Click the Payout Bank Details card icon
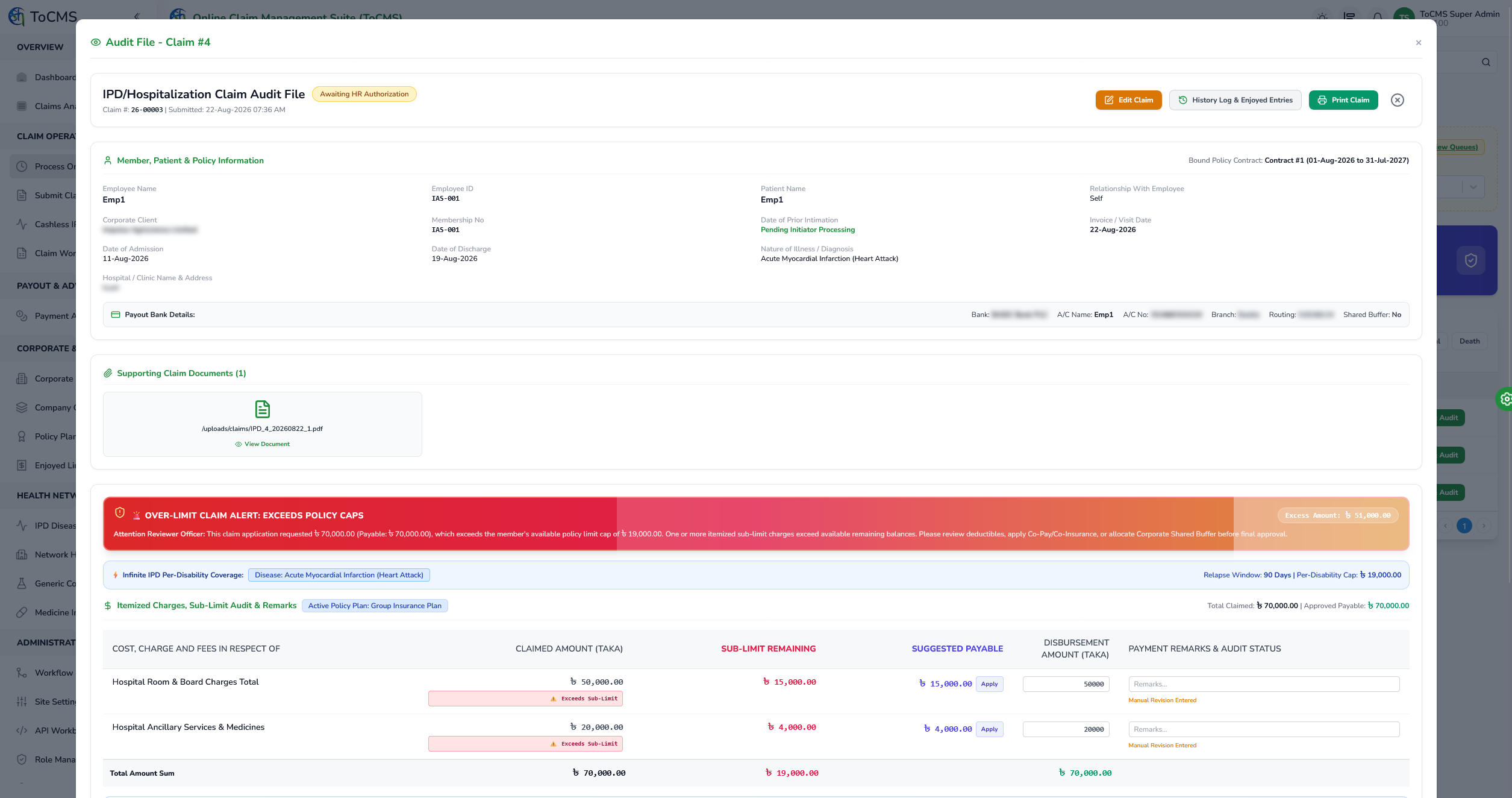 point(116,315)
